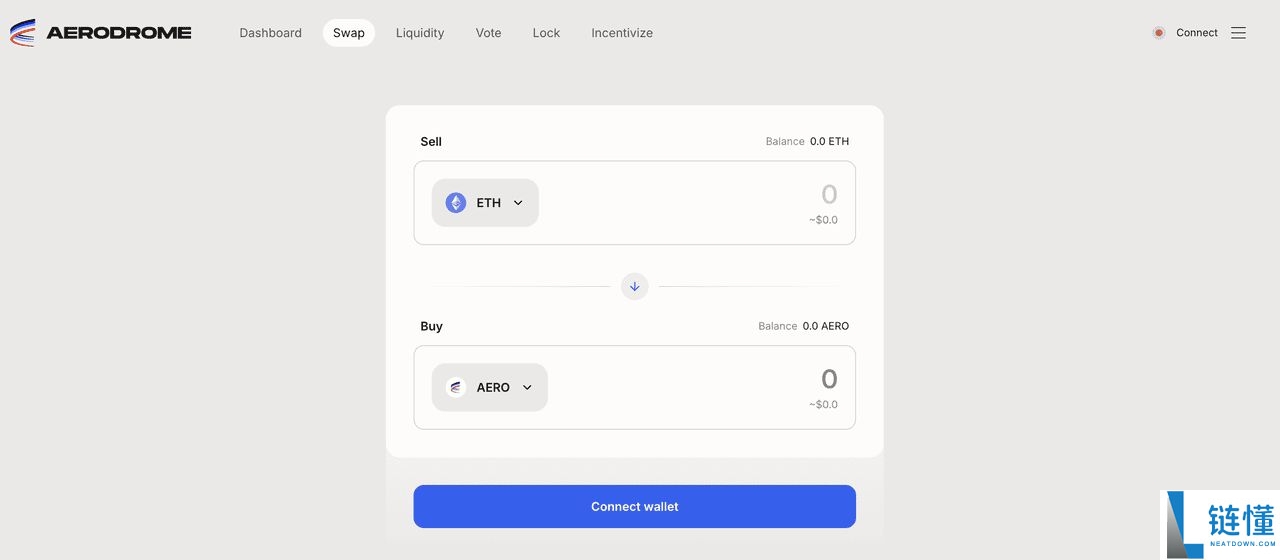Go to the Vote tab
The width and height of the screenshot is (1280, 560).
click(488, 33)
